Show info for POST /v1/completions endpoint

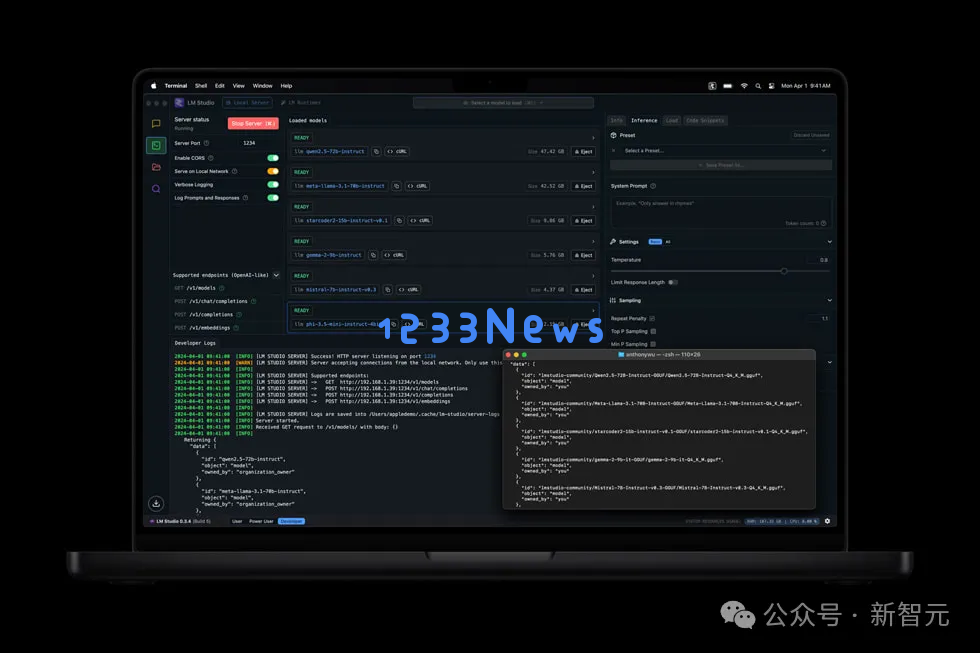click(239, 314)
